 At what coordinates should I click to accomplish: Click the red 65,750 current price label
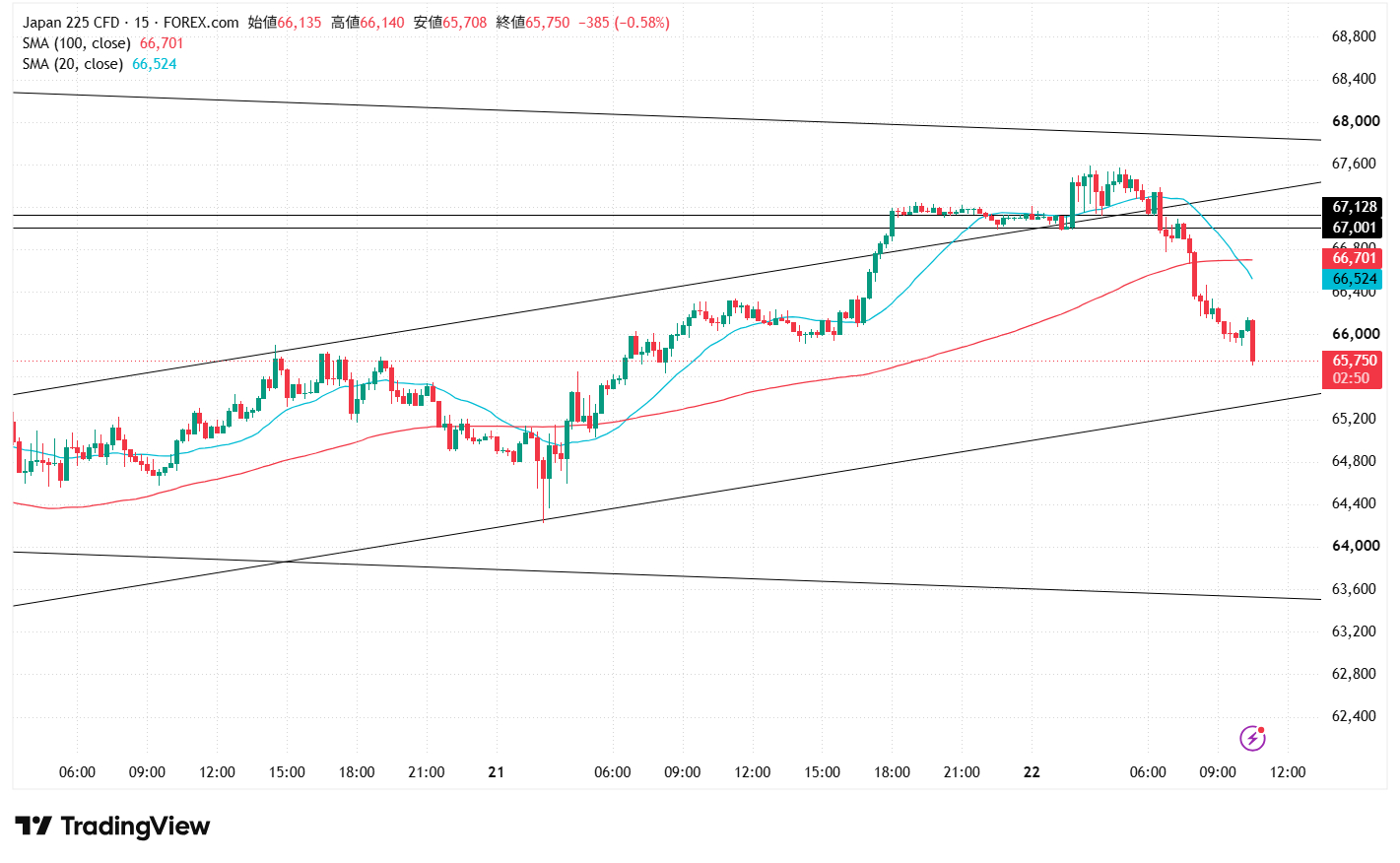tap(1353, 361)
